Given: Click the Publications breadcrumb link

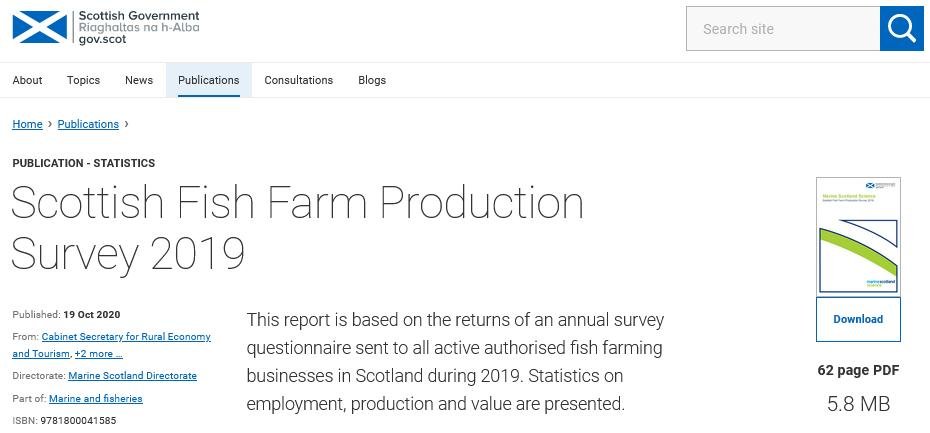Looking at the screenshot, I should click(x=88, y=124).
